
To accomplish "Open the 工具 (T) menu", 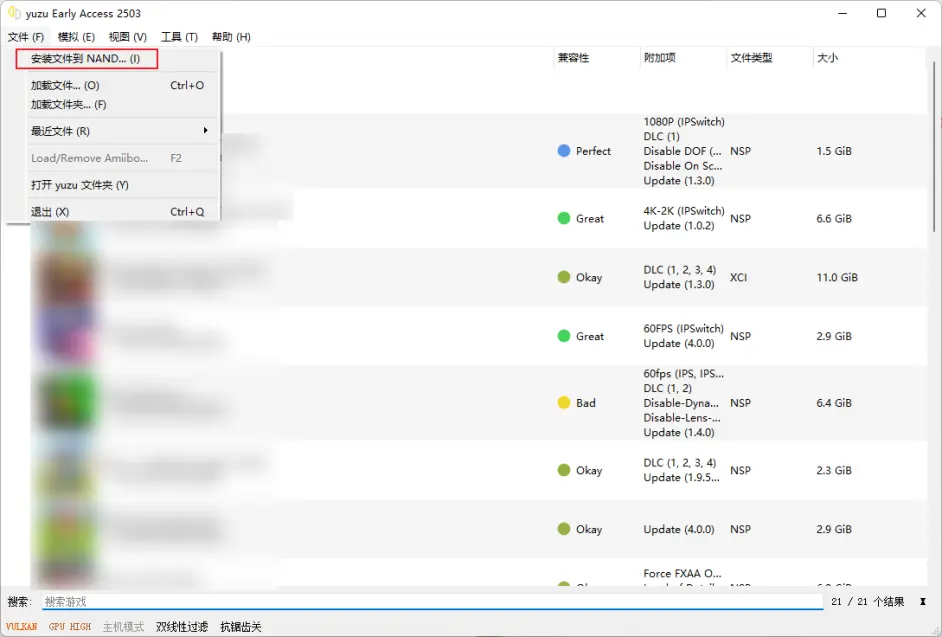I will 179,37.
